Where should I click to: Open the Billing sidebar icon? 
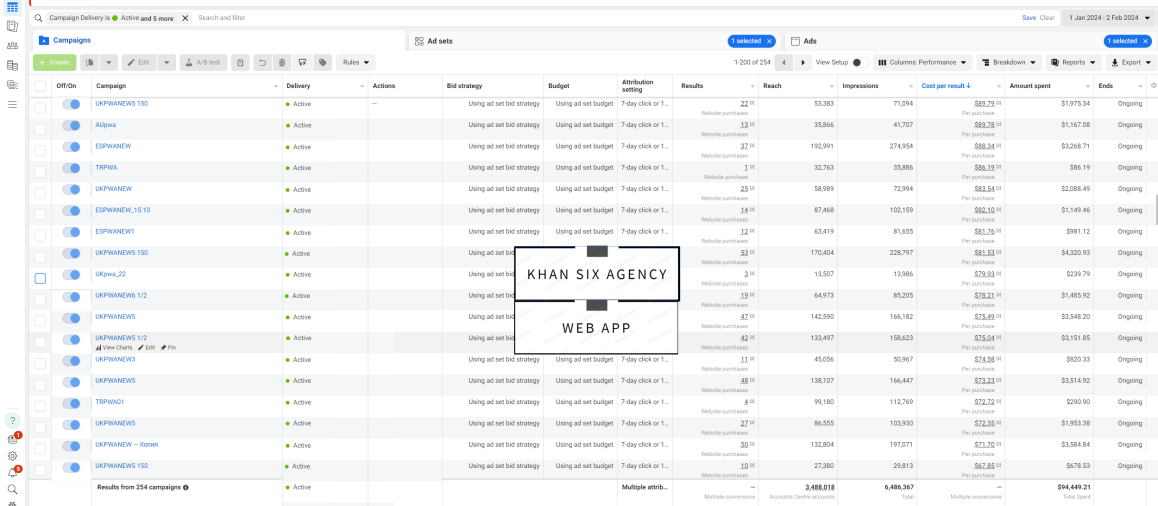[12, 66]
